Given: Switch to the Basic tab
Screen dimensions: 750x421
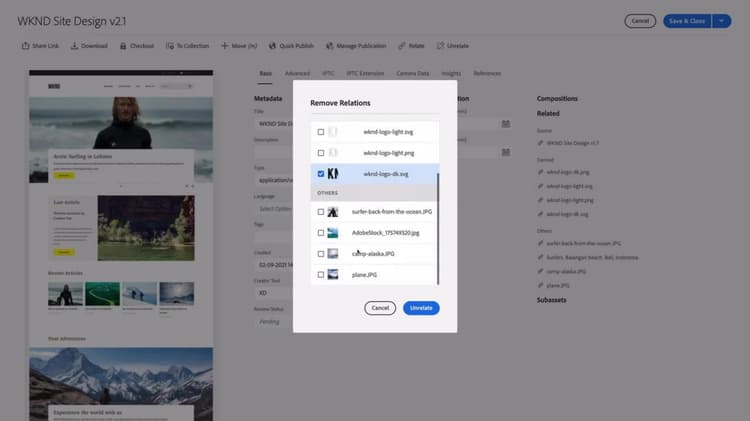Looking at the screenshot, I should pos(265,74).
